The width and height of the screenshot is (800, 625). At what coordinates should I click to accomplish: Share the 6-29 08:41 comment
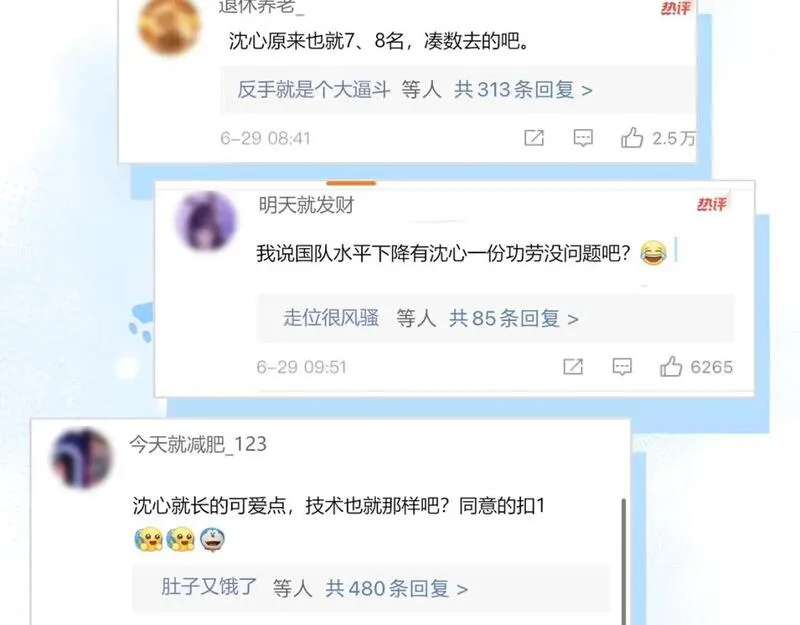pyautogui.click(x=534, y=138)
